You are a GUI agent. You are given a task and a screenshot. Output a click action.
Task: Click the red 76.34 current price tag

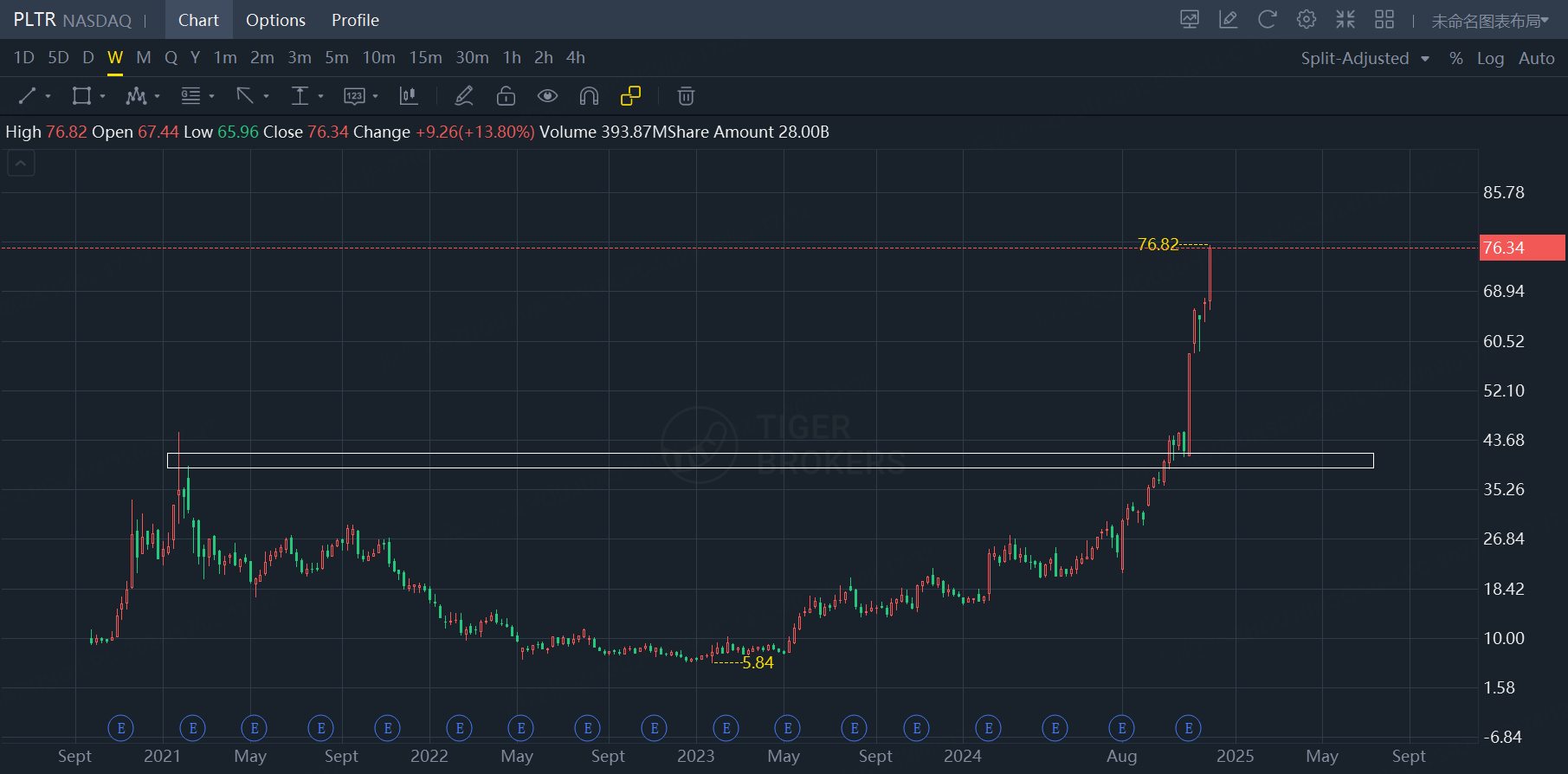pyautogui.click(x=1523, y=248)
